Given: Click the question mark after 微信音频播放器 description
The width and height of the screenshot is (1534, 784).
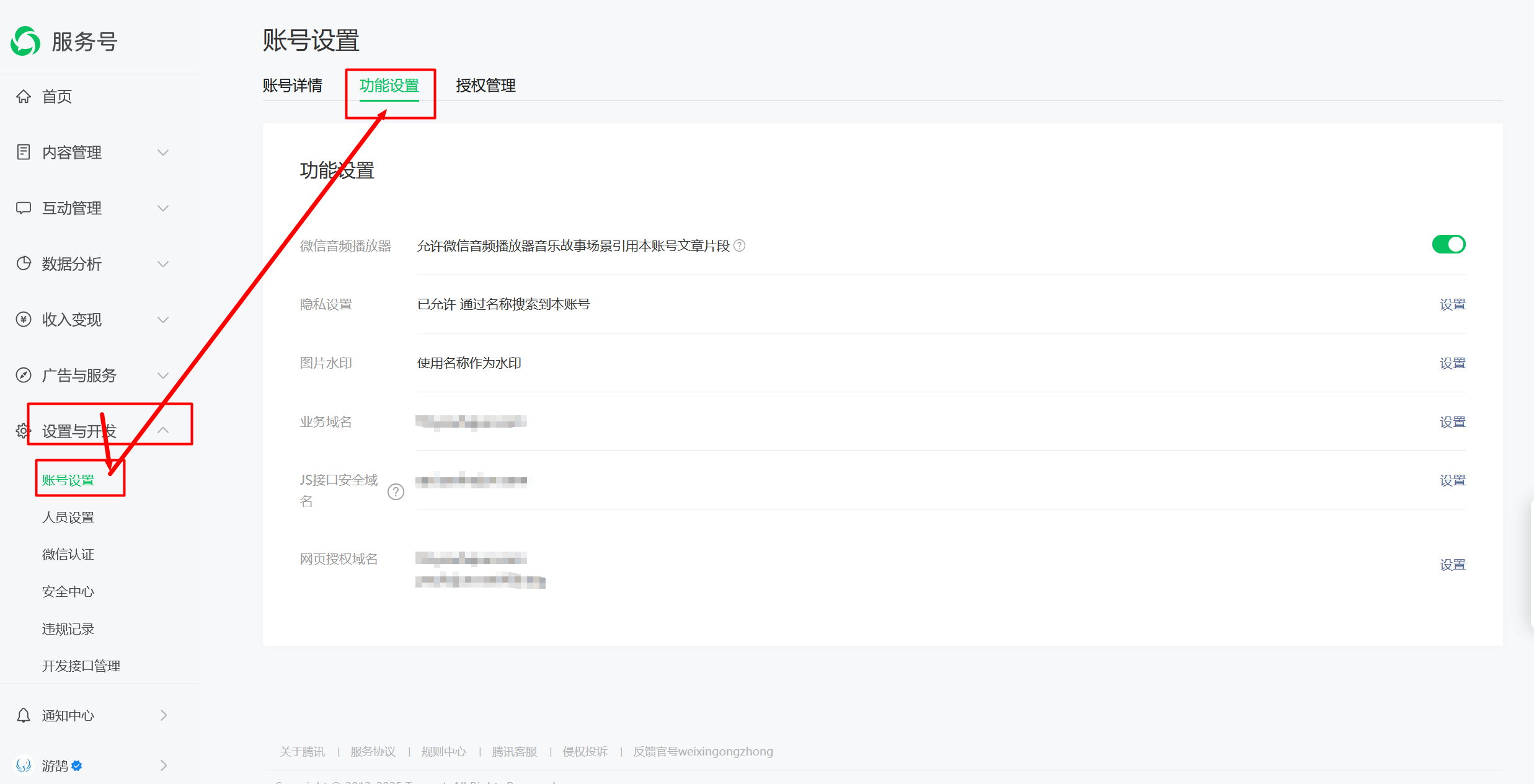Looking at the screenshot, I should pos(739,245).
